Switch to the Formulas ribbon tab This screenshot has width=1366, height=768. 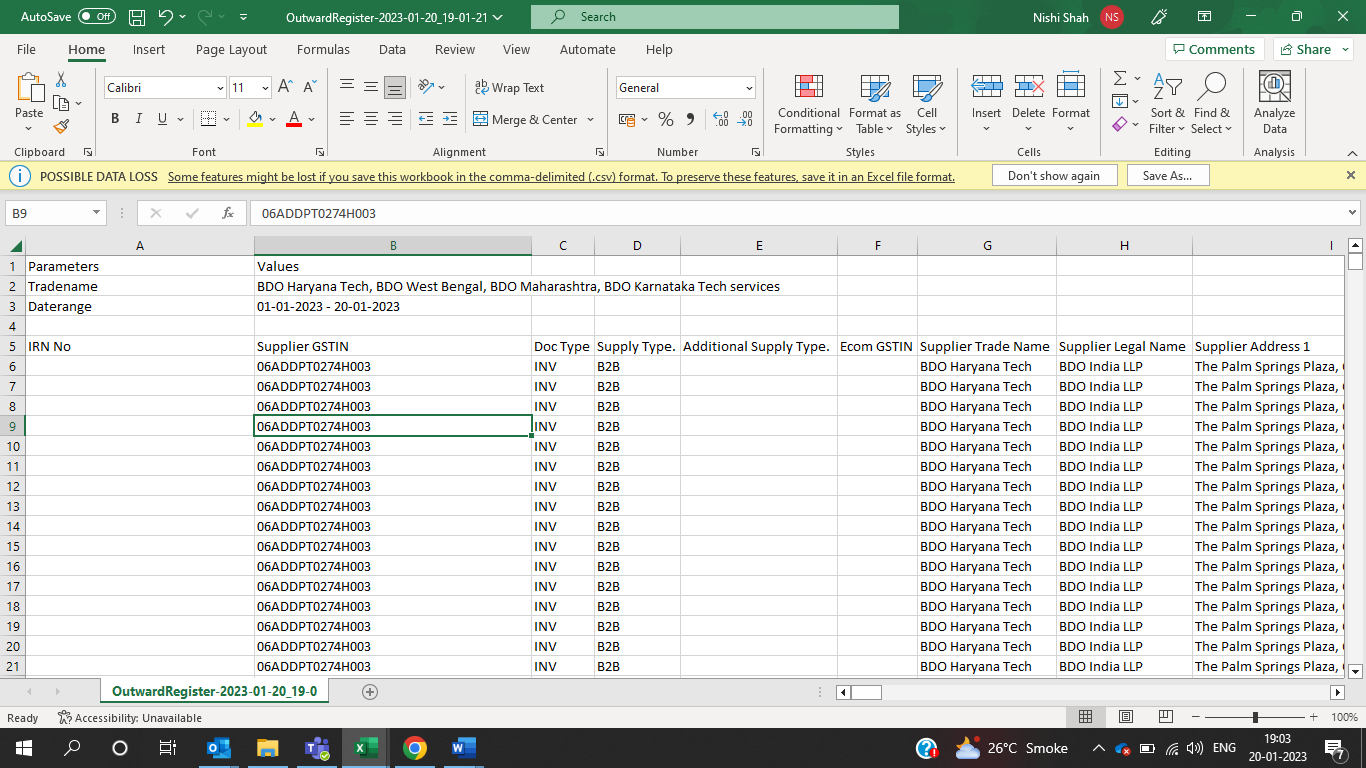point(323,49)
